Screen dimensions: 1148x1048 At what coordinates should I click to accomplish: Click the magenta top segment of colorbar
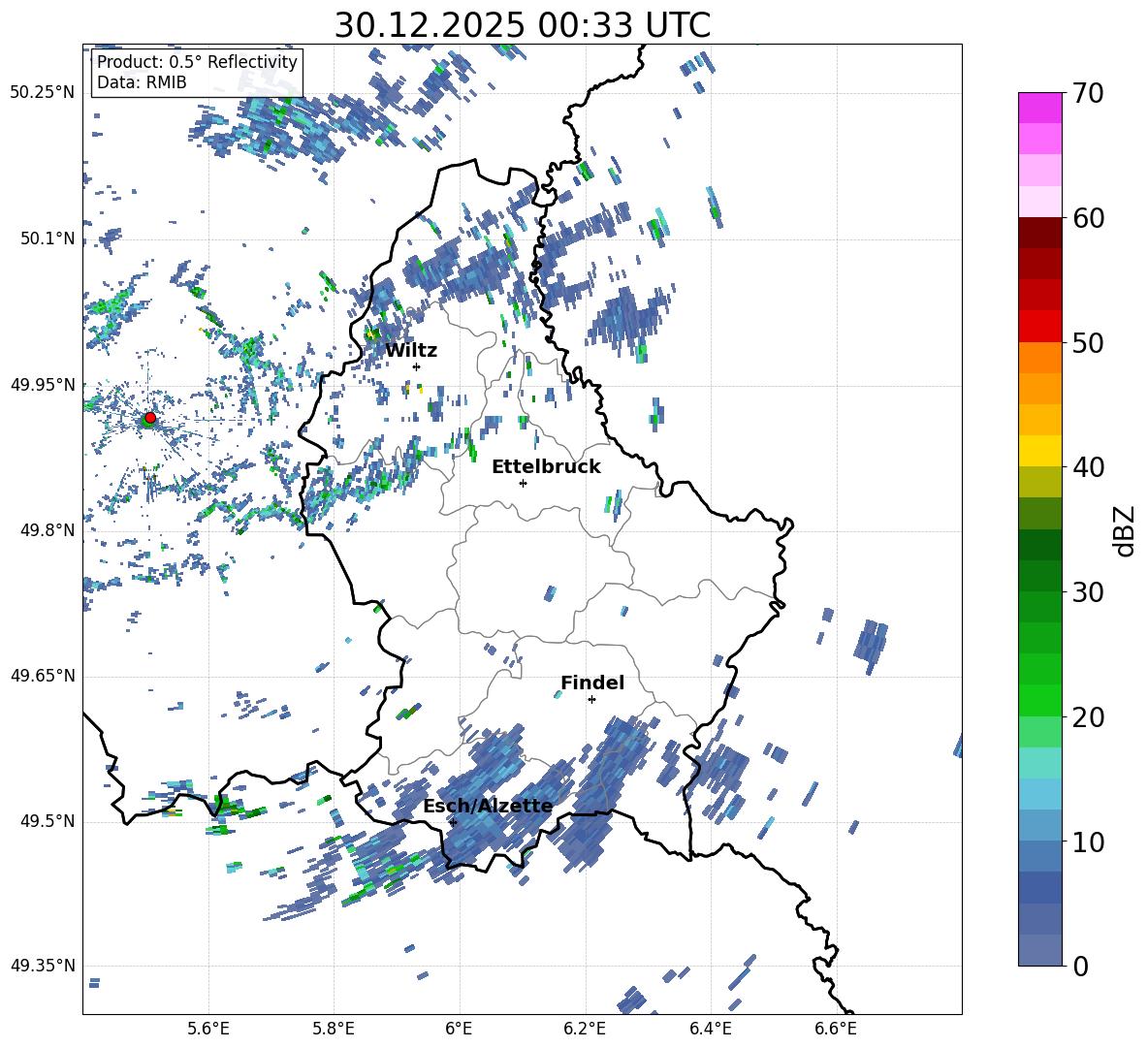(x=1039, y=108)
